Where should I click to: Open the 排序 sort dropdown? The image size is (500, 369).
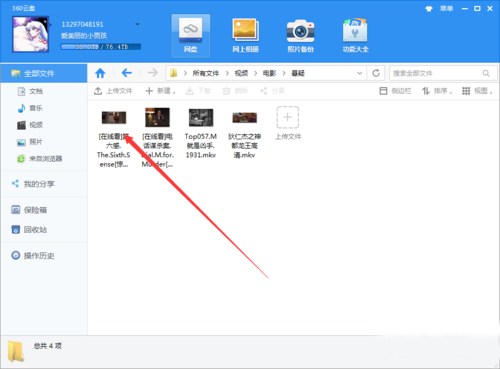click(x=437, y=91)
